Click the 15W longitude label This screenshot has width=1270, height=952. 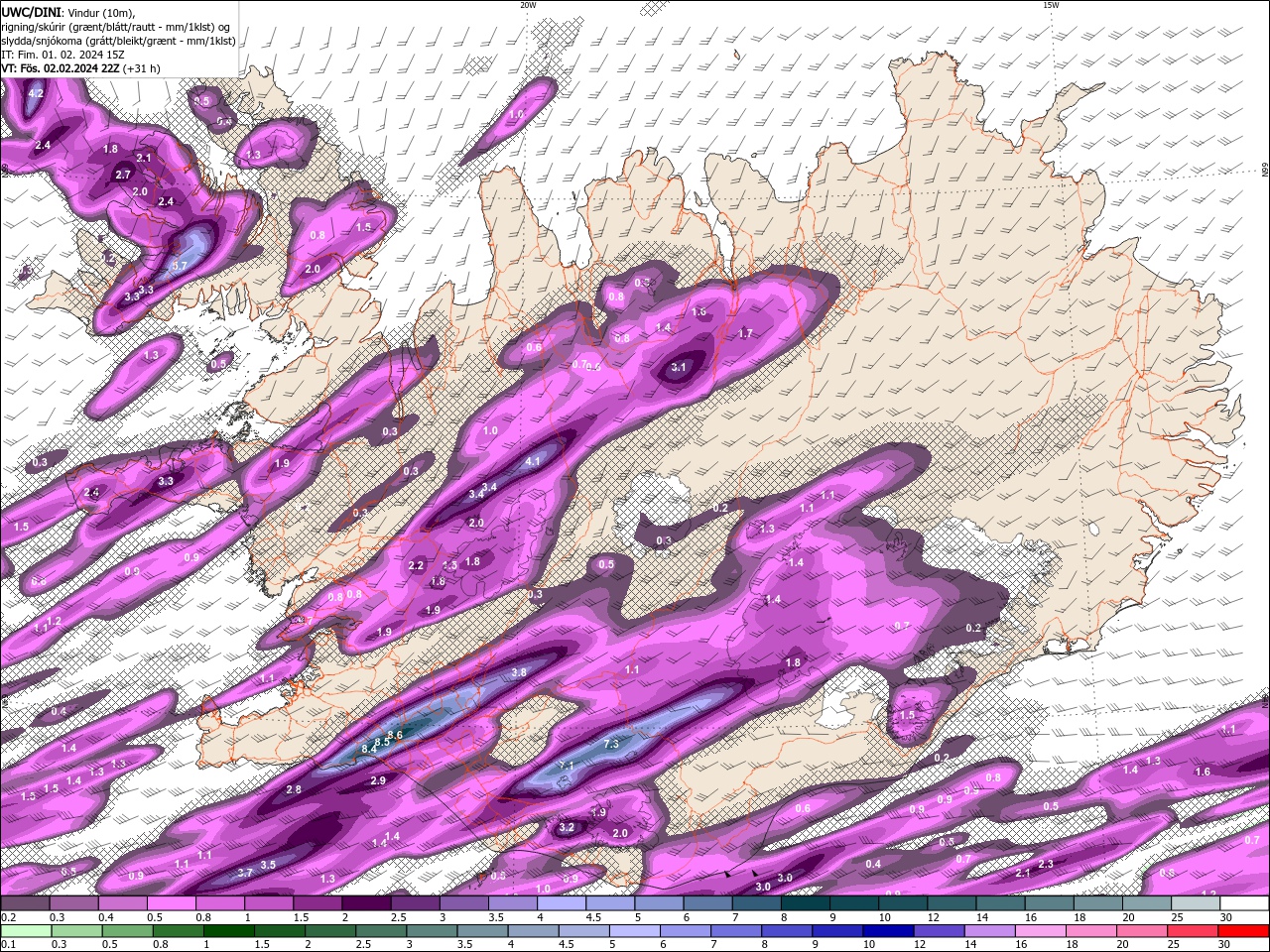click(x=1052, y=5)
